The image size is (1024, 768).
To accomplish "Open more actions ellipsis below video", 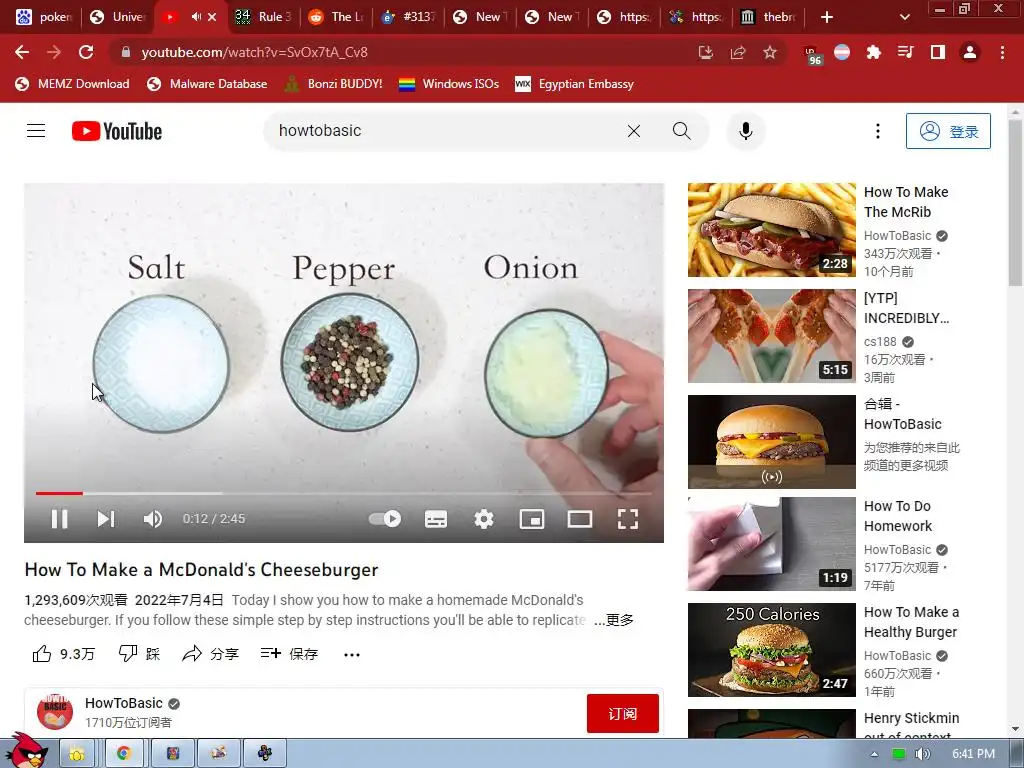I will 352,654.
